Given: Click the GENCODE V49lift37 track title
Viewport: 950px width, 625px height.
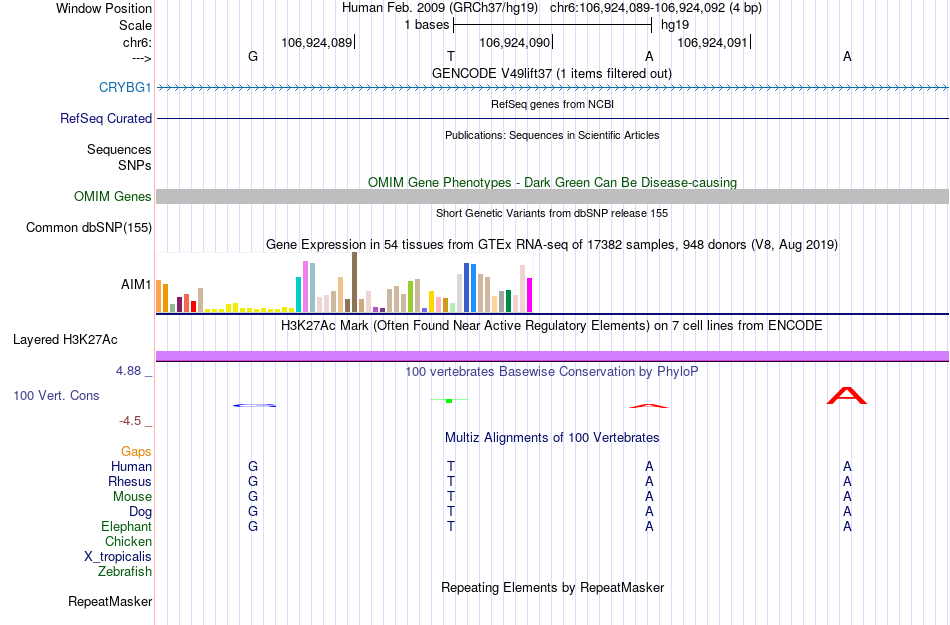Looking at the screenshot, I should click(551, 73).
